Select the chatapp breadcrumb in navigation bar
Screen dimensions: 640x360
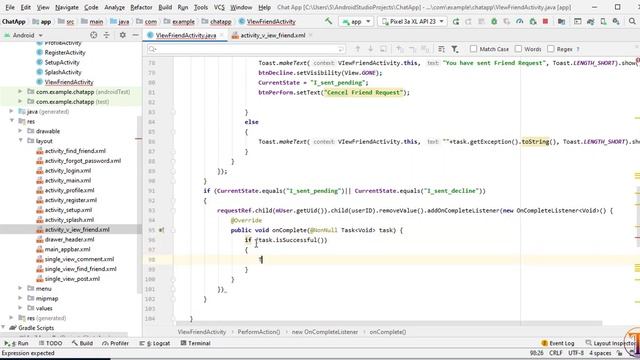[x=216, y=22]
